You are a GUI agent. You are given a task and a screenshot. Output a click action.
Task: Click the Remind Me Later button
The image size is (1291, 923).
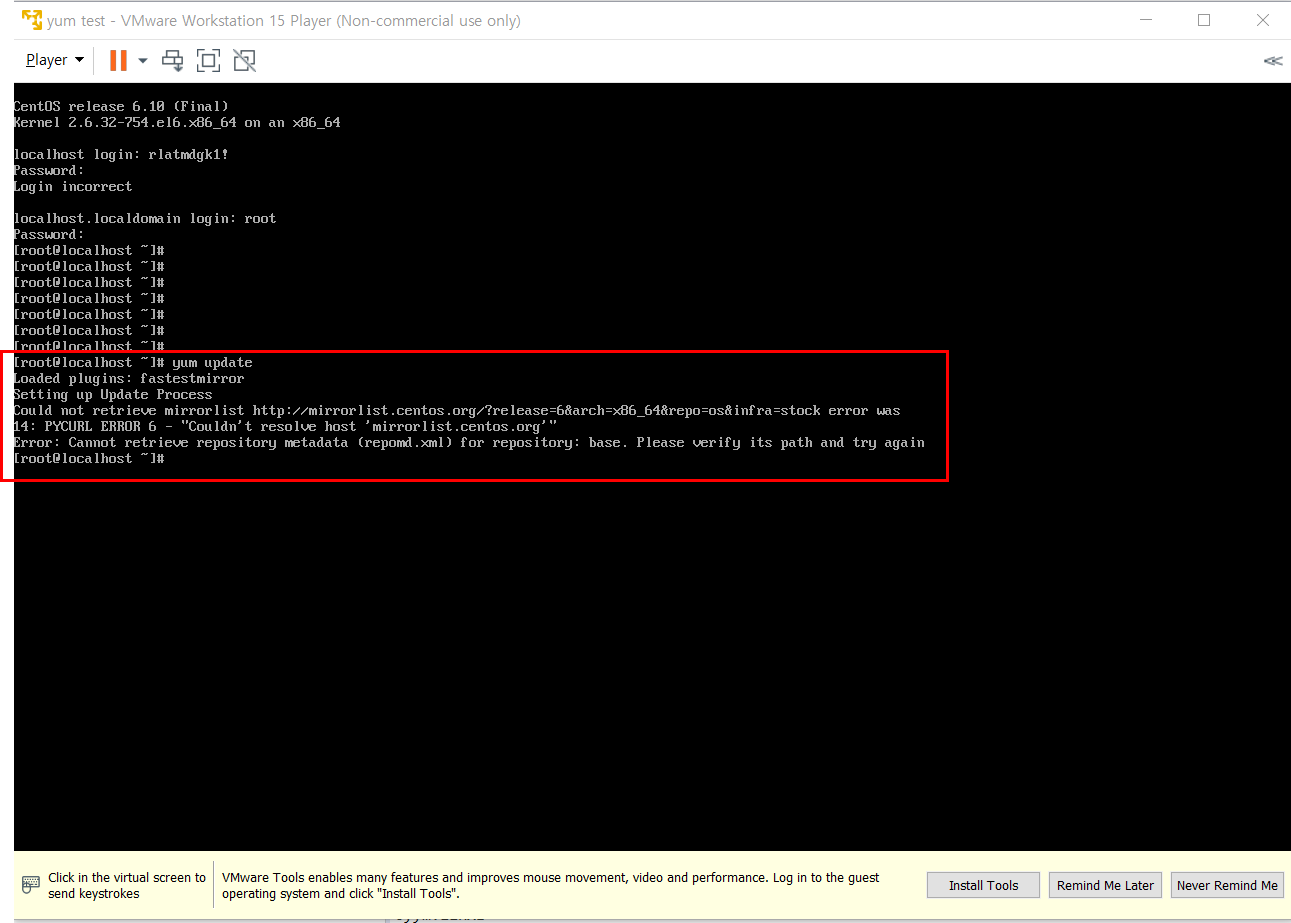click(x=1105, y=885)
